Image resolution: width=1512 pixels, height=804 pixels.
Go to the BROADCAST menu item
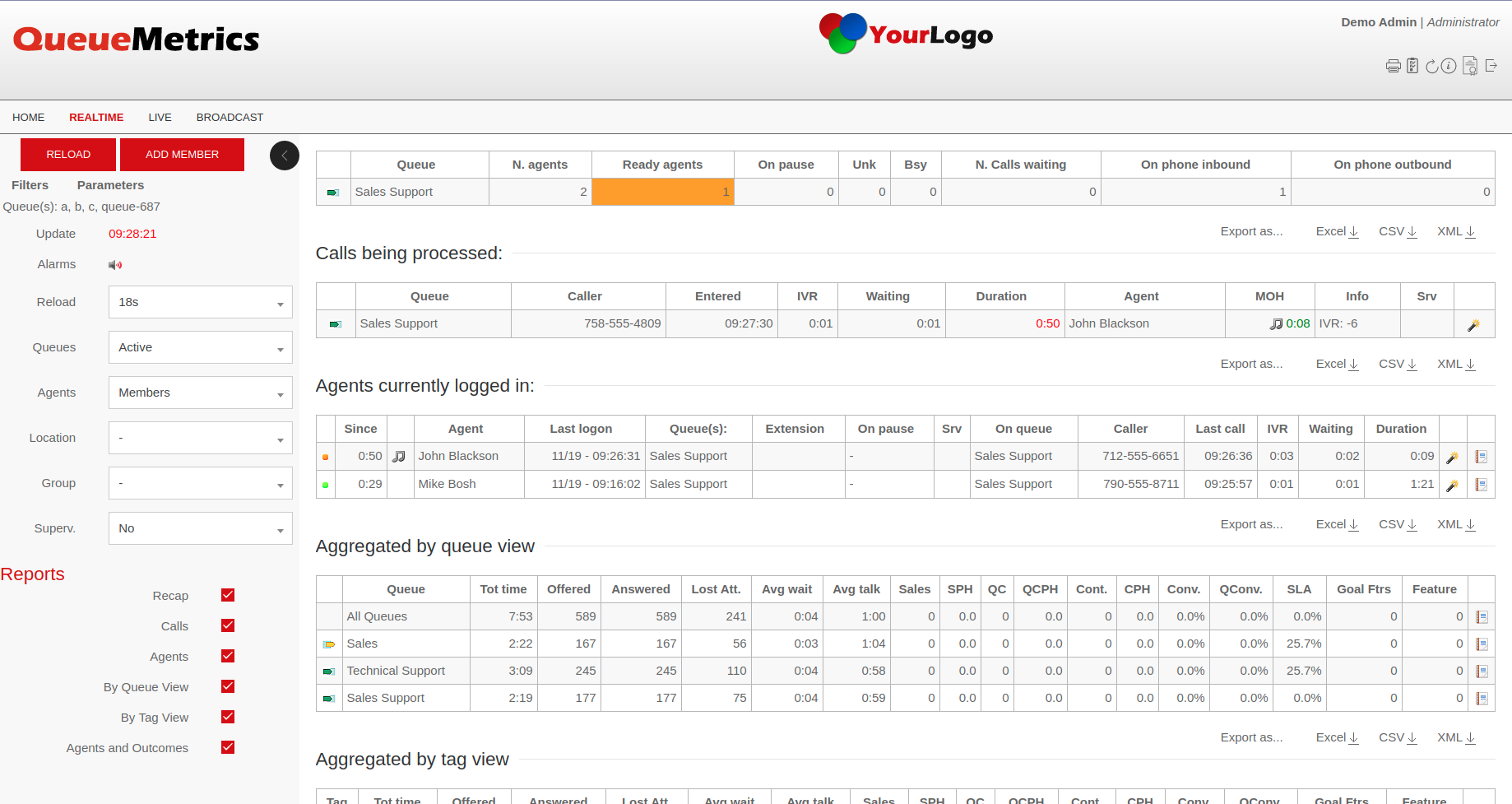230,118
